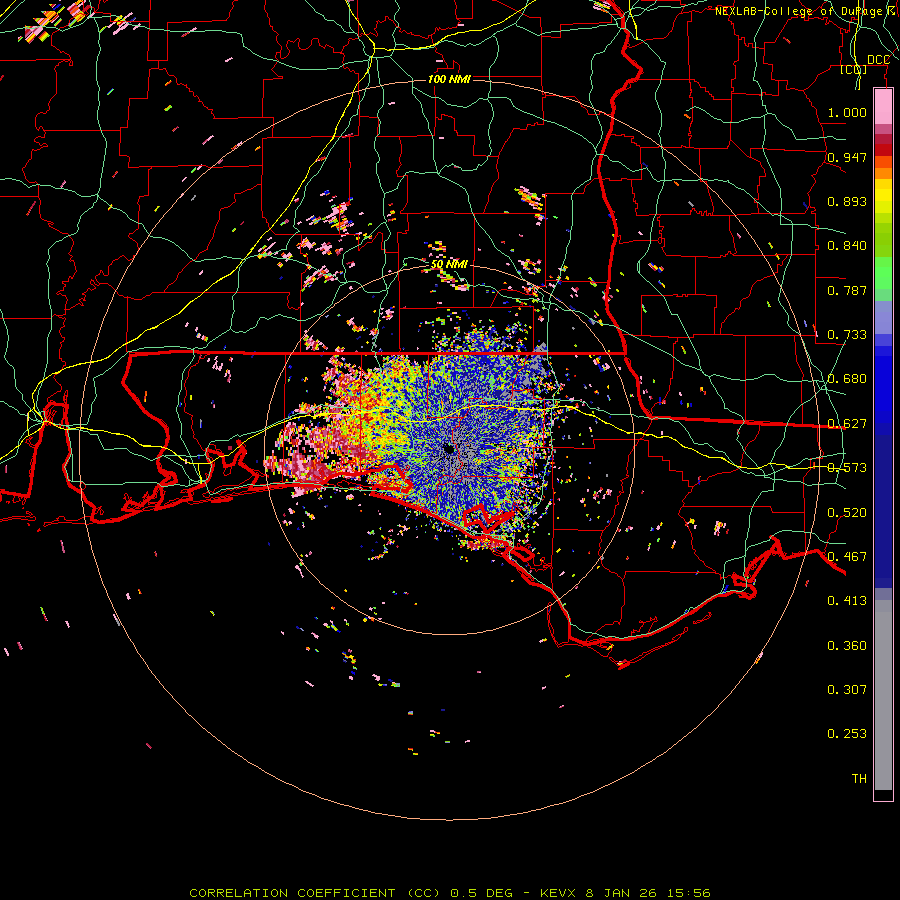Click the 0.893 scale value
The width and height of the screenshot is (900, 900).
tap(847, 201)
